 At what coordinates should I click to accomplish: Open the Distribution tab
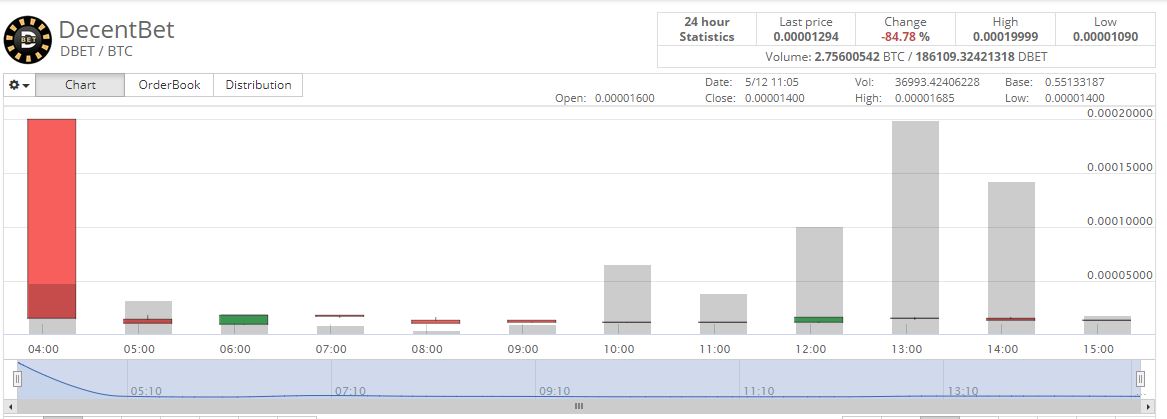pyautogui.click(x=258, y=85)
